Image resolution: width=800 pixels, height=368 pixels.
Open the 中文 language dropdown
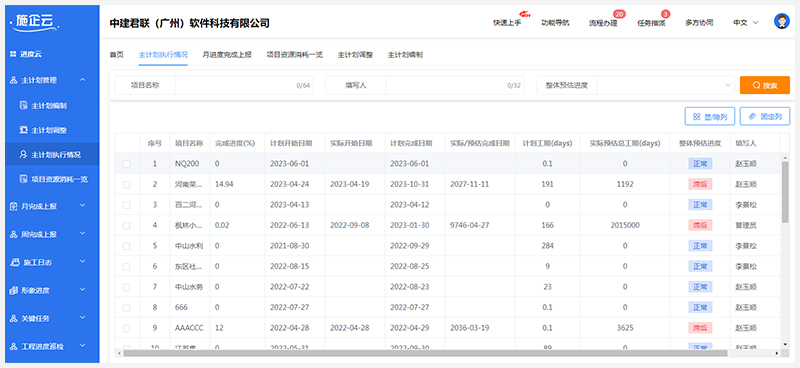tap(745, 23)
